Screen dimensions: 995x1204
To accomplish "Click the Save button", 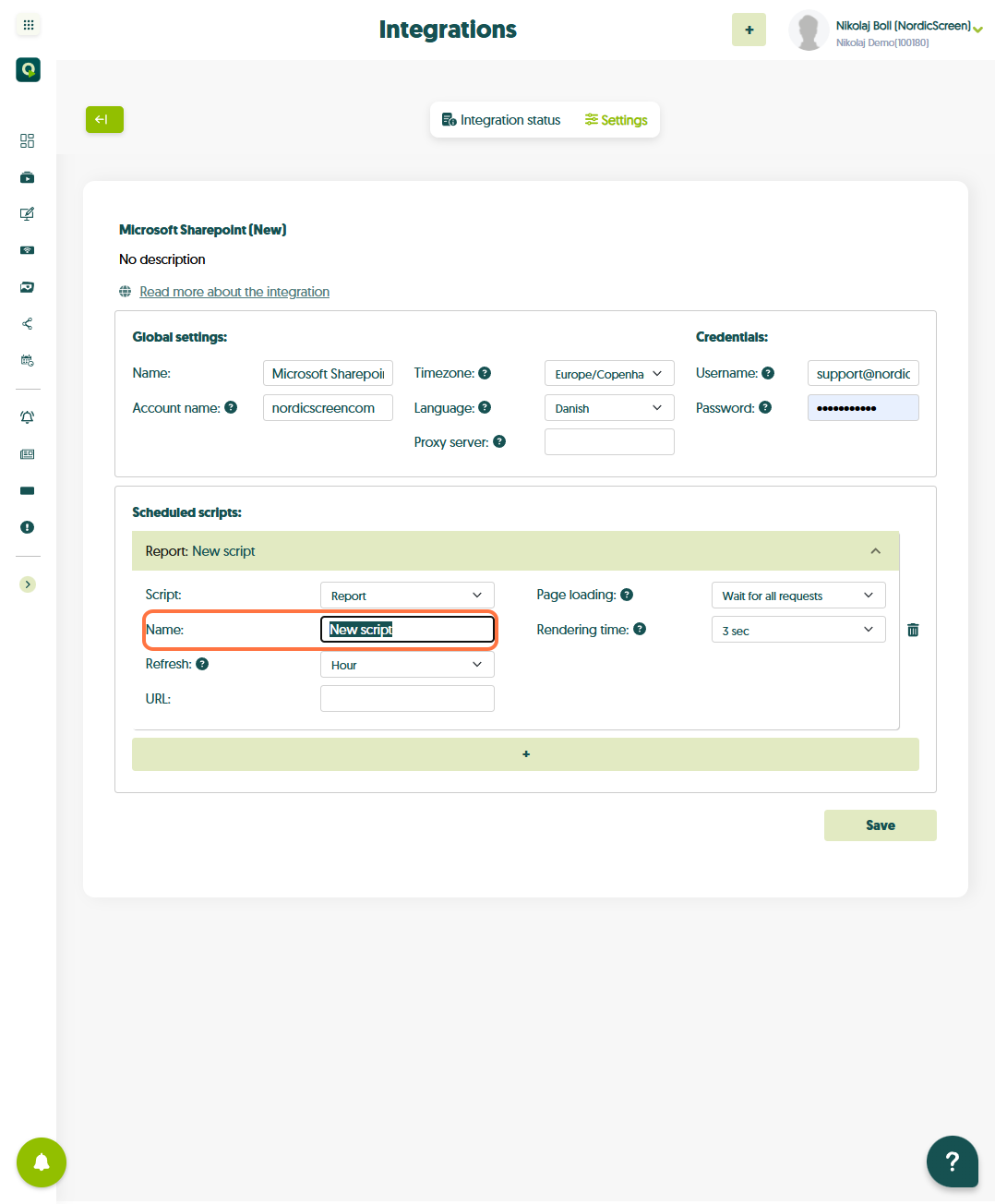I will (x=881, y=825).
